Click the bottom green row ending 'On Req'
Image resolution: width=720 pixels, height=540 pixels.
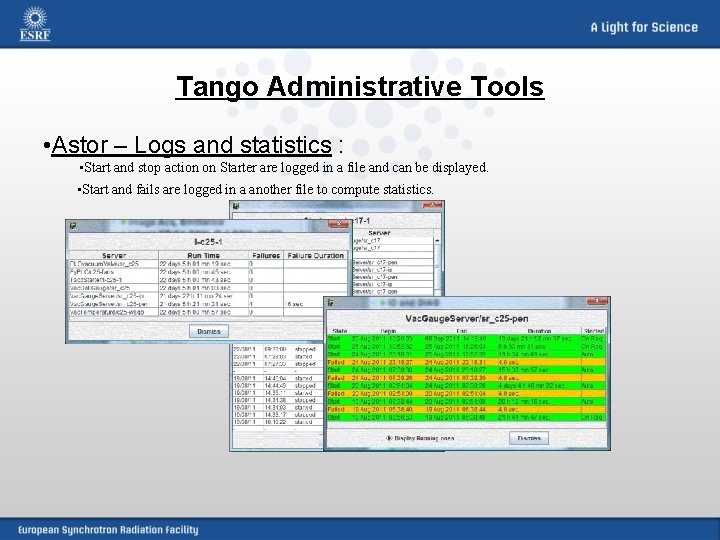(467, 417)
